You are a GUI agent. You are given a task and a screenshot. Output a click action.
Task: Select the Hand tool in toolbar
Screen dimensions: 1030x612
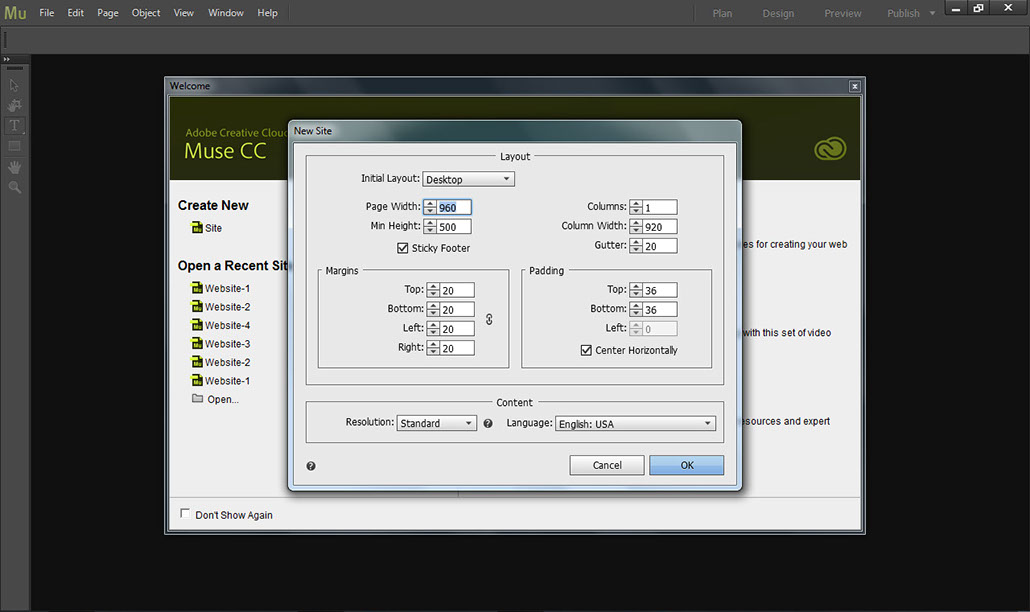(14, 167)
